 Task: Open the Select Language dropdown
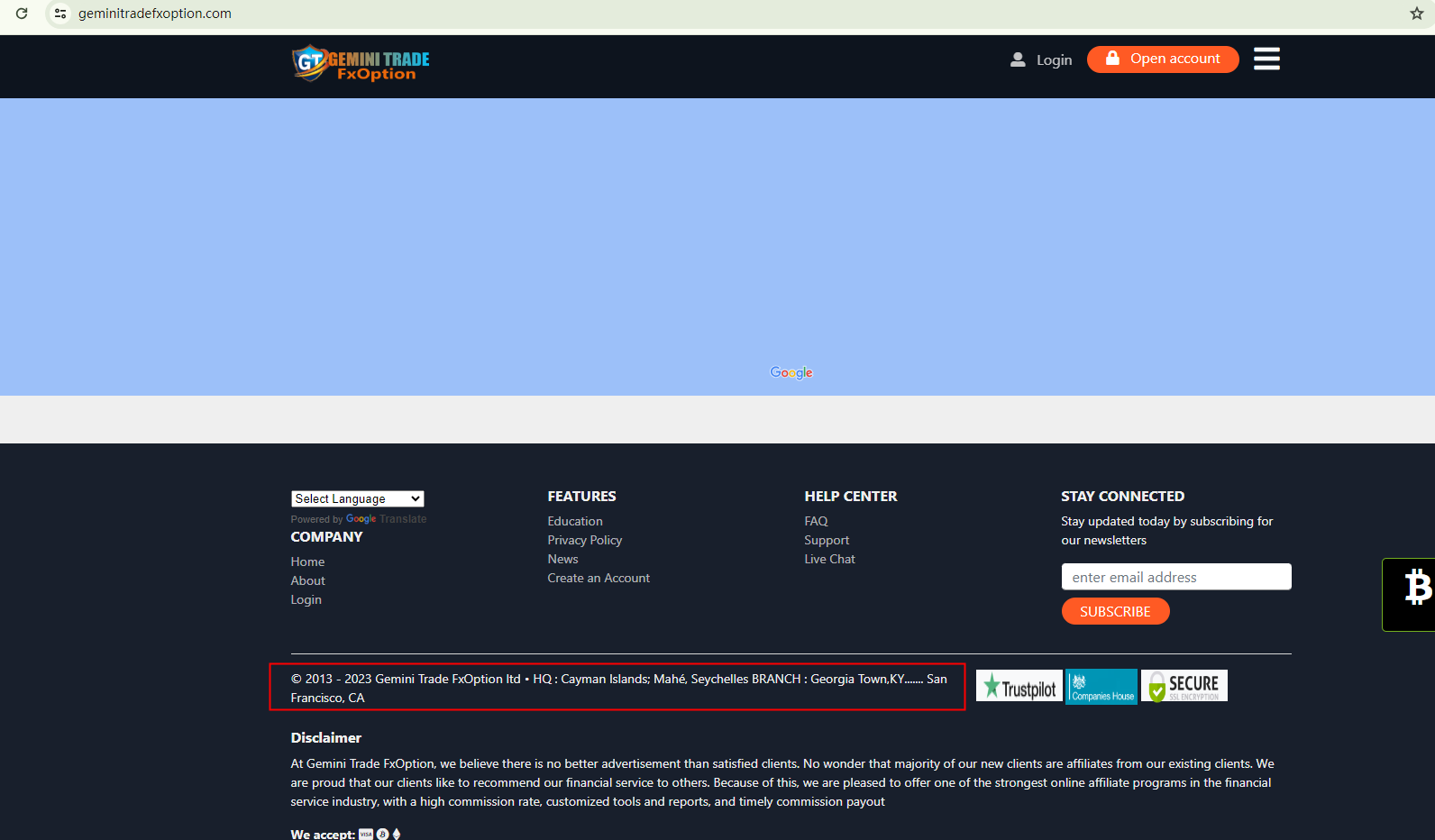pos(358,499)
